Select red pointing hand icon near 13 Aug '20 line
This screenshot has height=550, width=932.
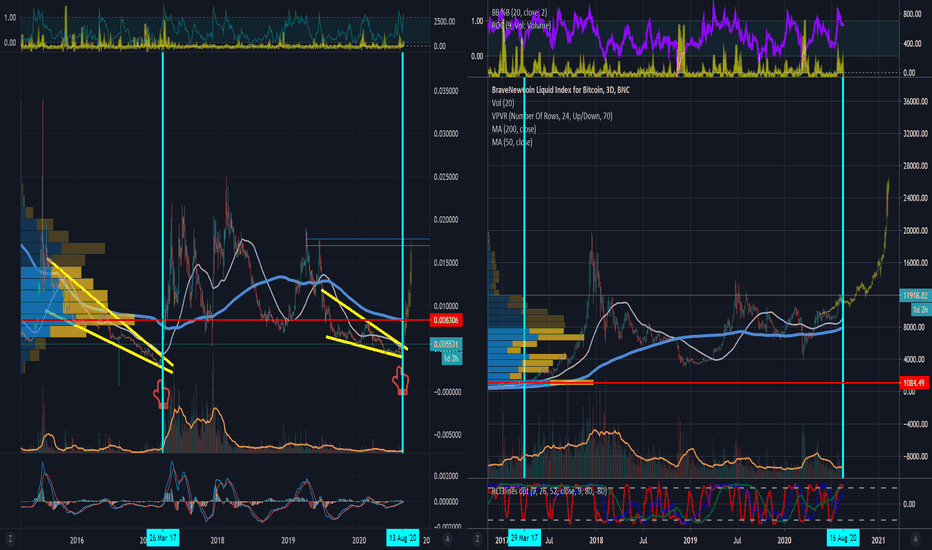(401, 381)
